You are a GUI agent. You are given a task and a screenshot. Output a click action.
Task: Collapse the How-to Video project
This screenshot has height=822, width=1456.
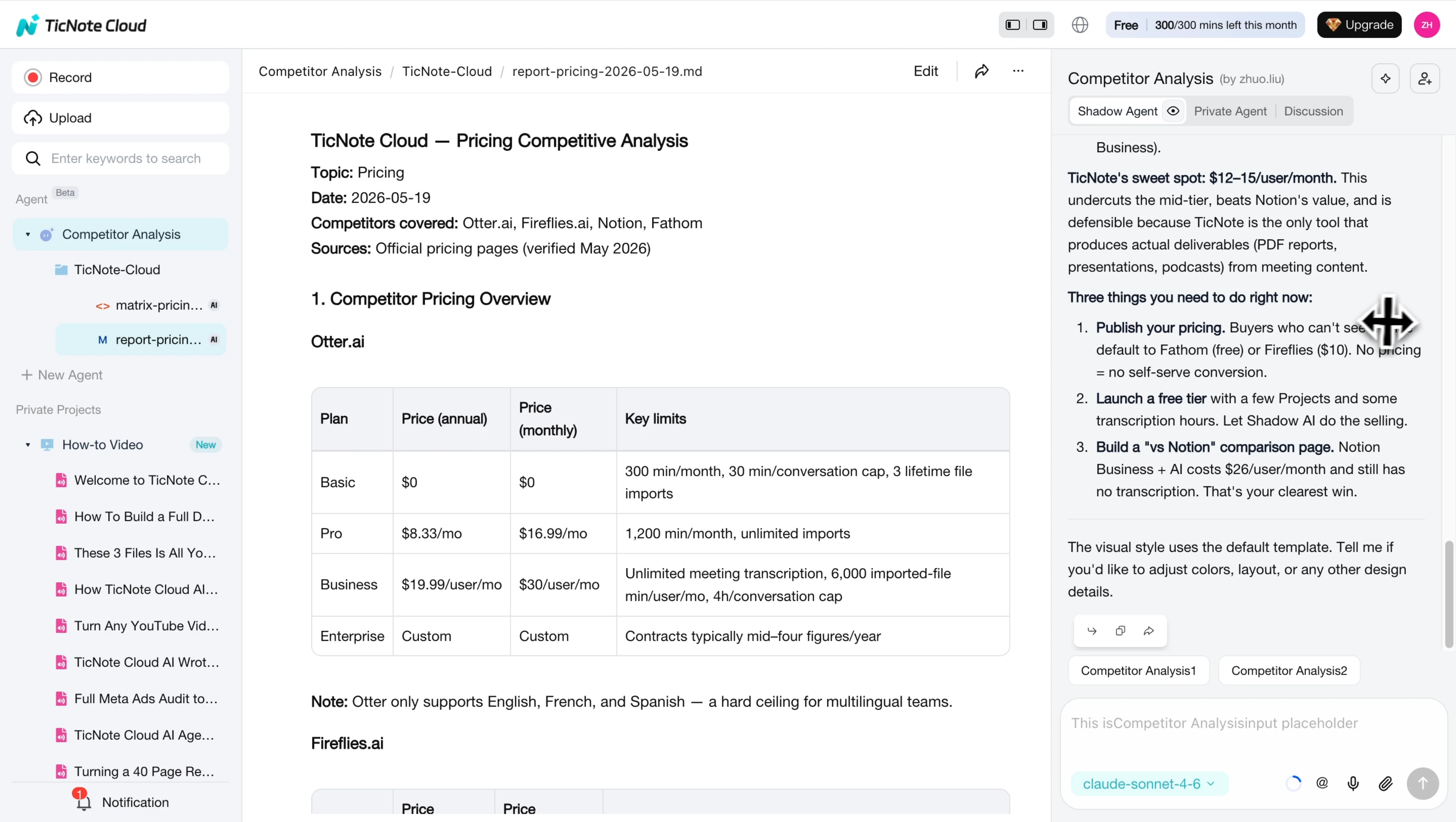(x=28, y=445)
